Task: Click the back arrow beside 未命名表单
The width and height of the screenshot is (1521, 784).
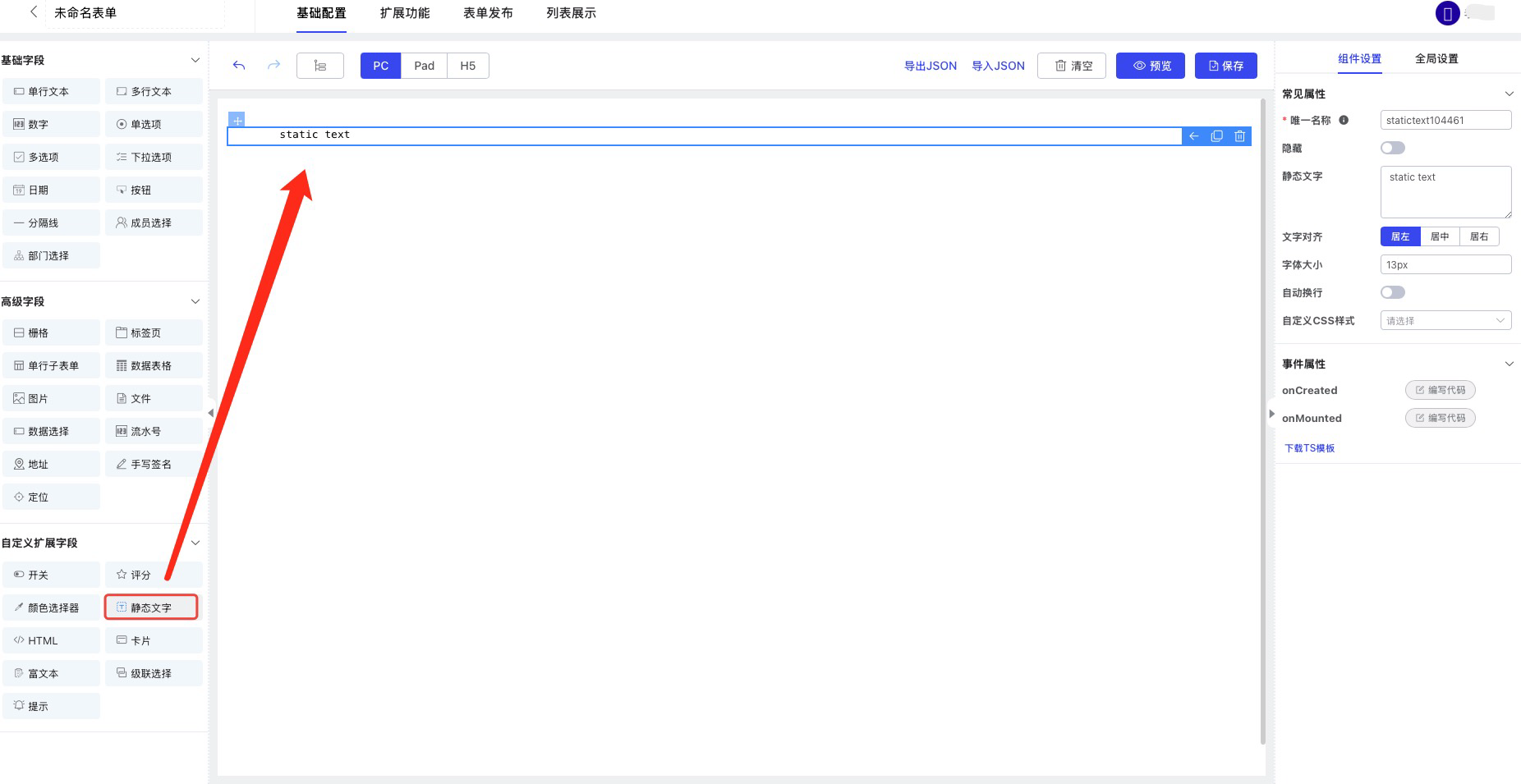Action: 34,12
